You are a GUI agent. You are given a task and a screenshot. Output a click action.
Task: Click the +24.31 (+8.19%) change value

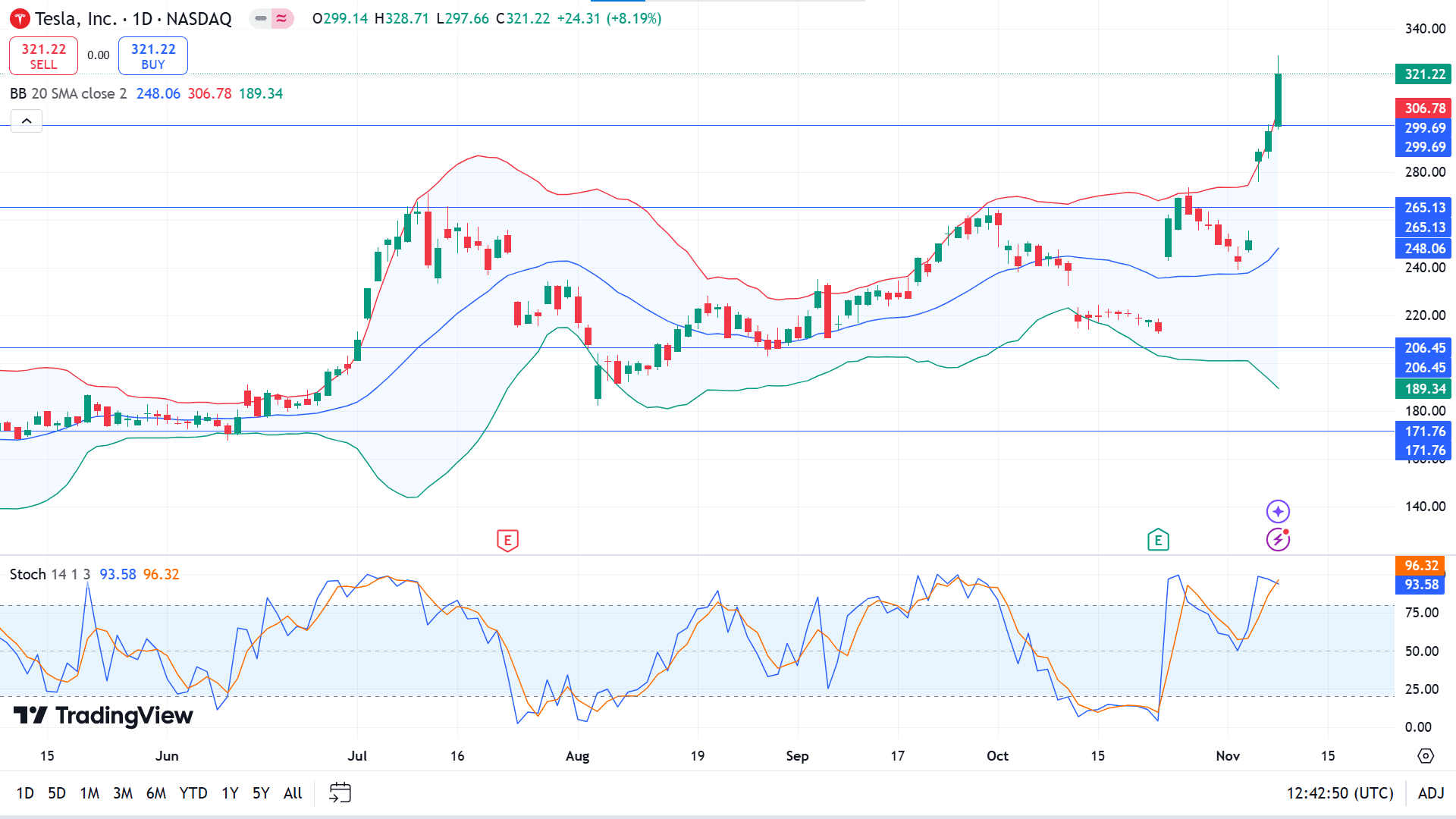point(609,18)
